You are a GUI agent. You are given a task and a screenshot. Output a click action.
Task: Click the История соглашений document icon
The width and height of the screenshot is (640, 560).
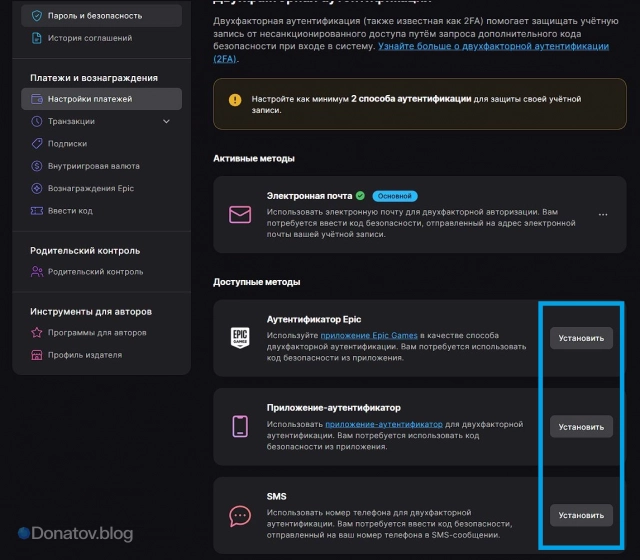pyautogui.click(x=37, y=39)
